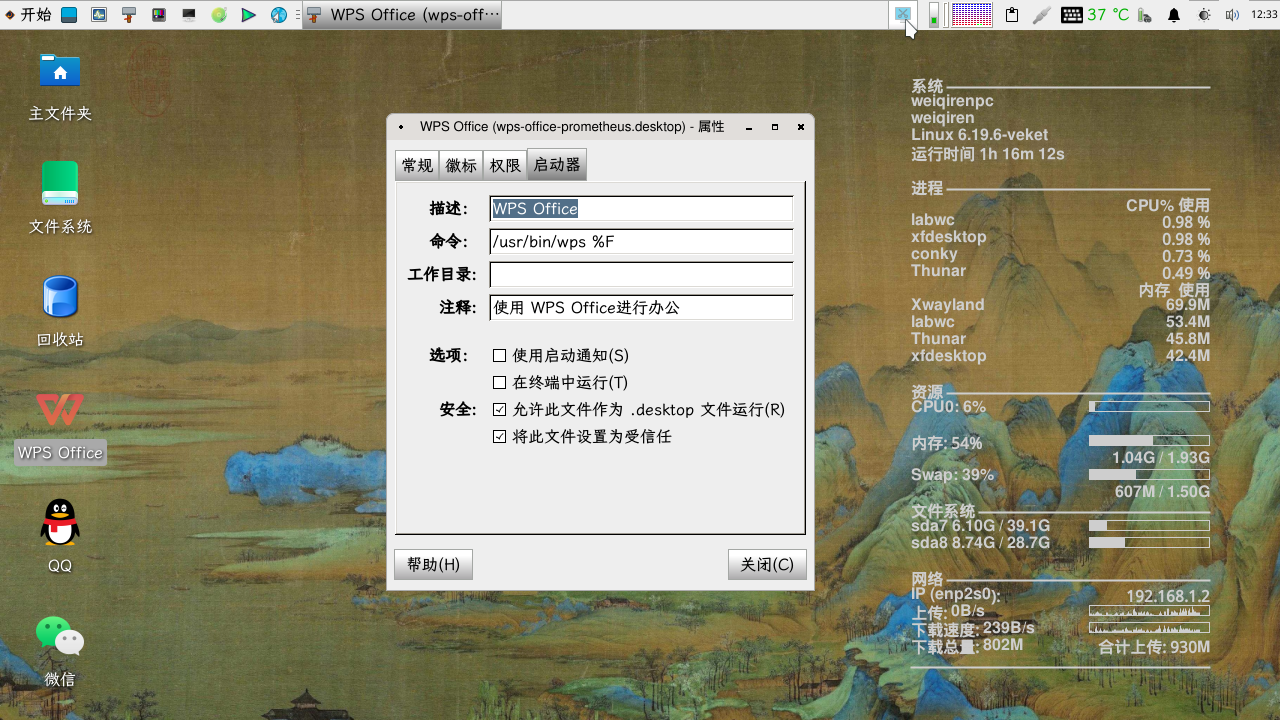Screen dimensions: 1280x720
Task: Switch to the 常规 tab
Action: pos(417,165)
